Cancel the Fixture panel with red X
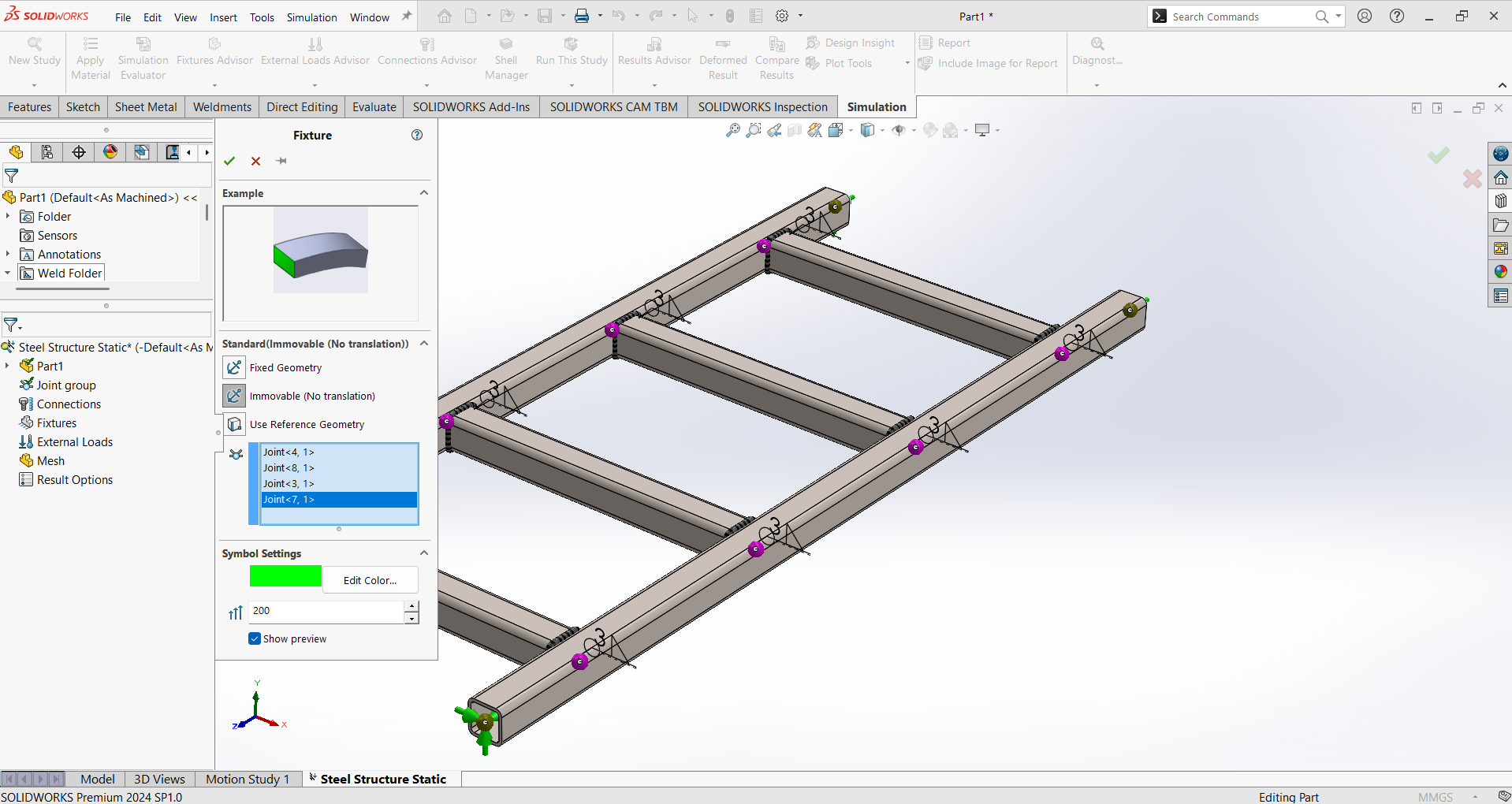This screenshot has height=804, width=1512. click(x=255, y=161)
